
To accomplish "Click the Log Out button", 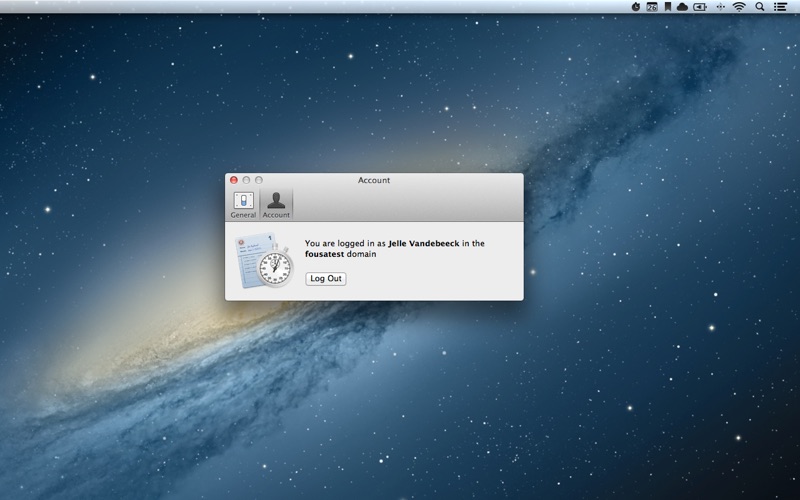I will 326,279.
